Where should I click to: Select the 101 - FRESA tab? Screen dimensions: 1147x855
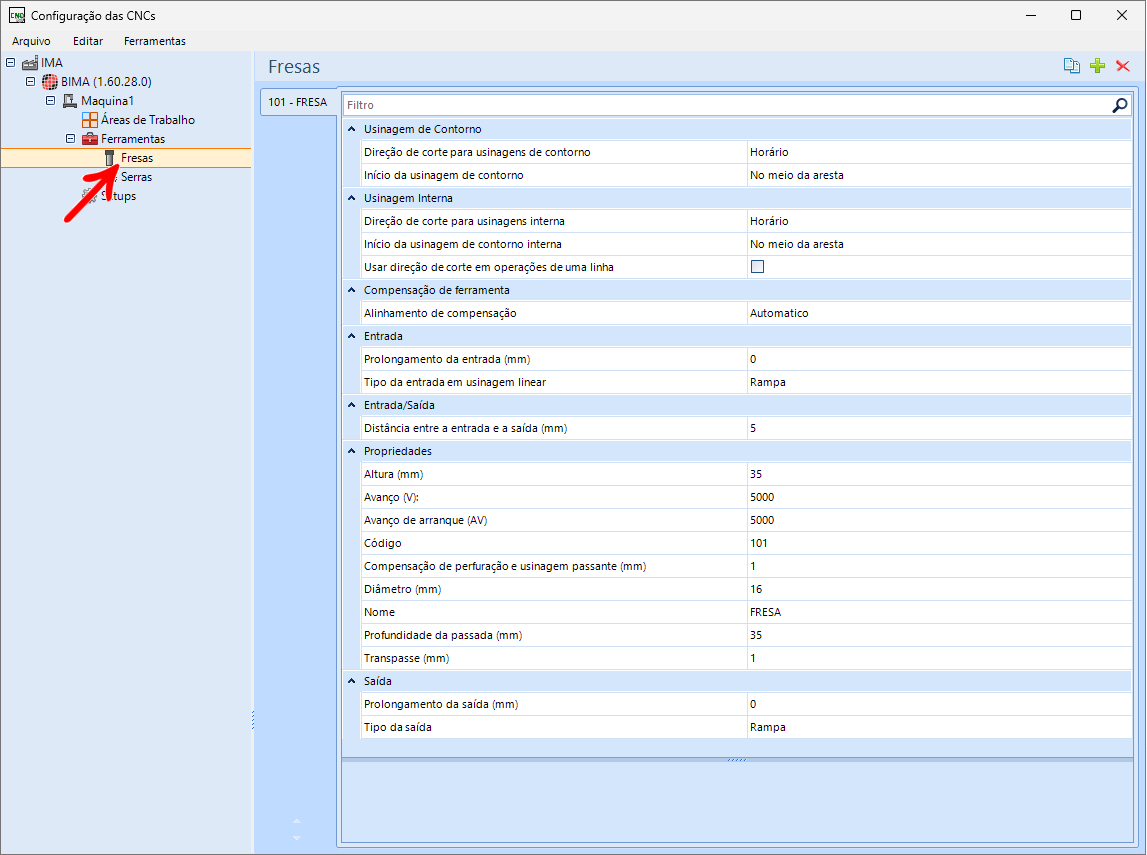(x=298, y=102)
